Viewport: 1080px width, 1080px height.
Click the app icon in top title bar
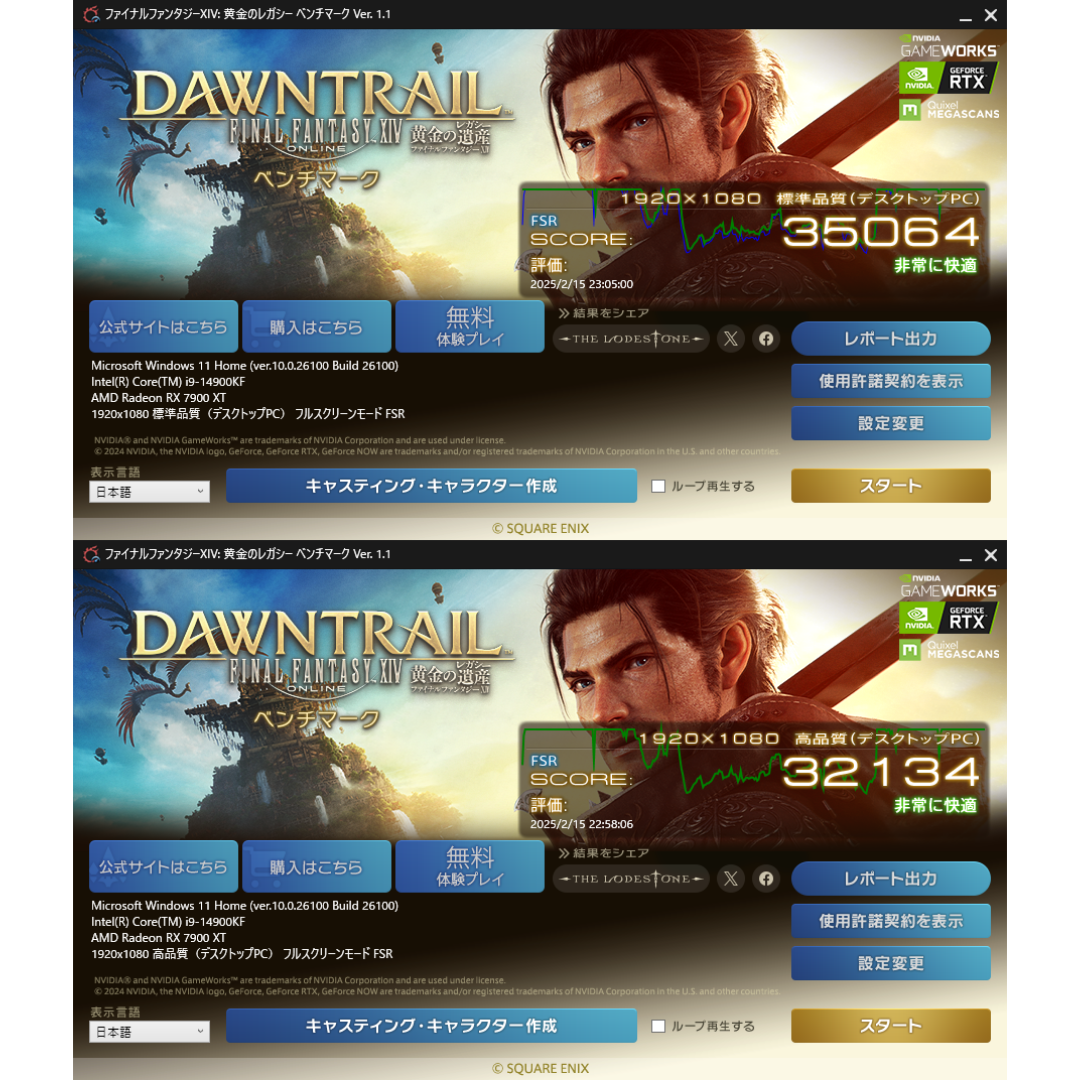[91, 14]
